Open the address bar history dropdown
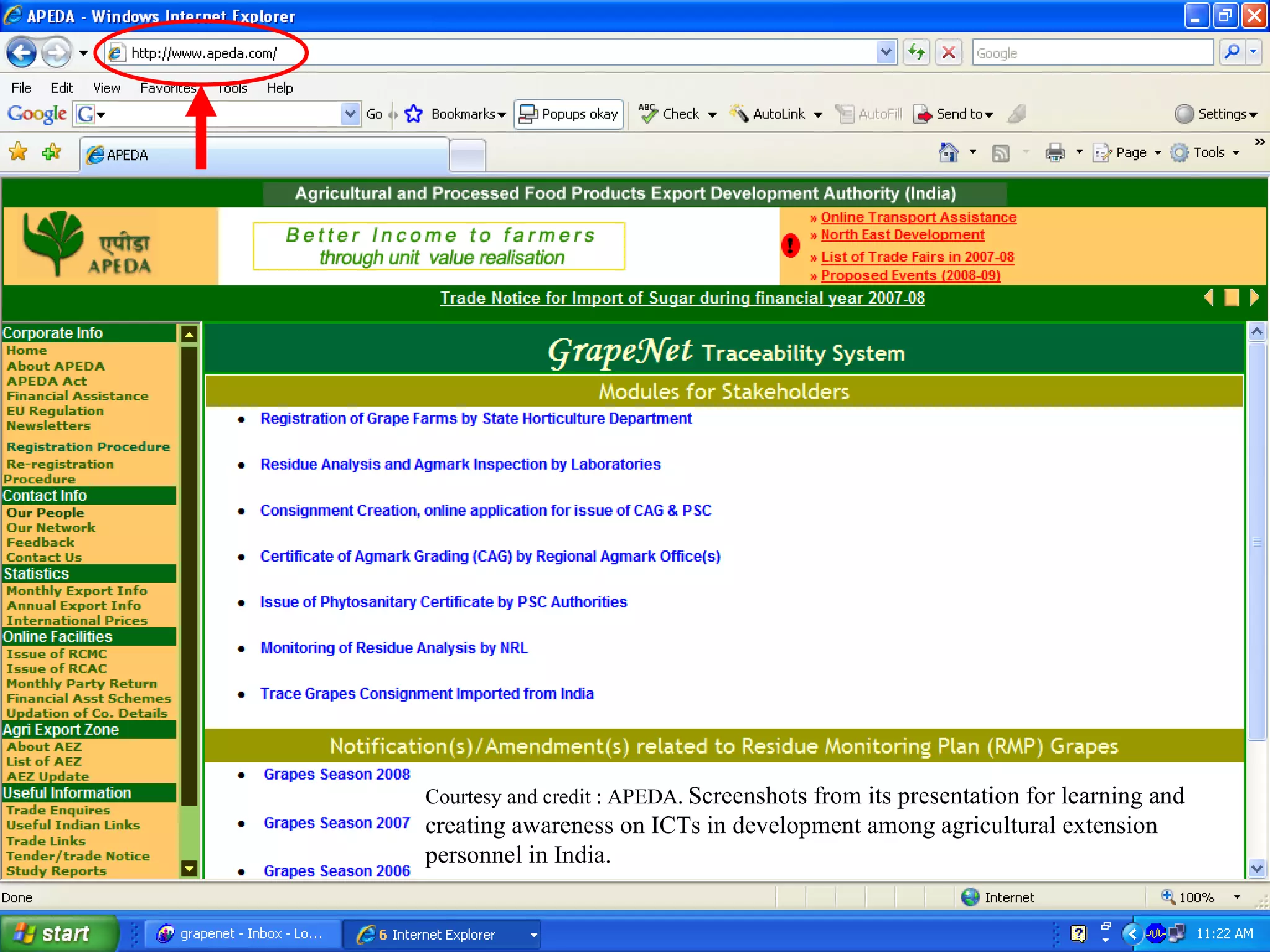Image resolution: width=1270 pixels, height=952 pixels. pyautogui.click(x=886, y=53)
